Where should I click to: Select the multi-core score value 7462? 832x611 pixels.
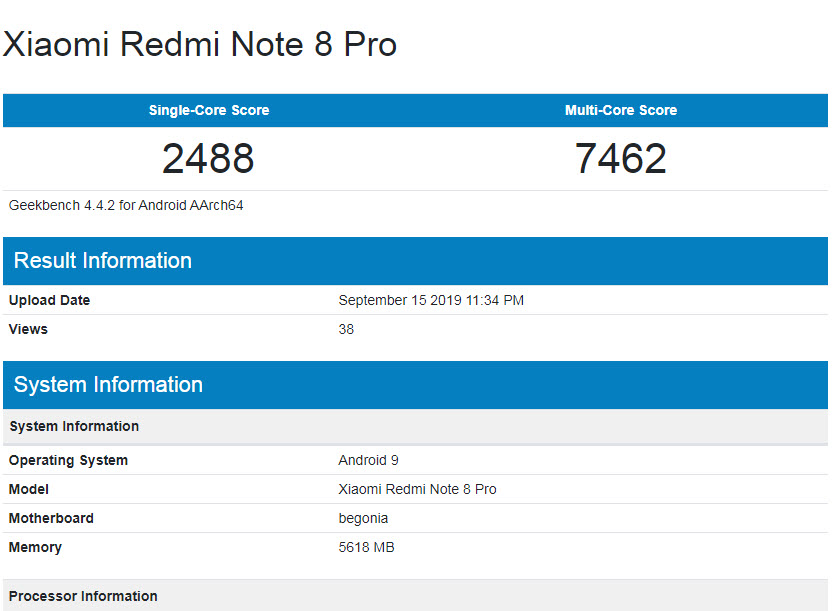(x=620, y=159)
